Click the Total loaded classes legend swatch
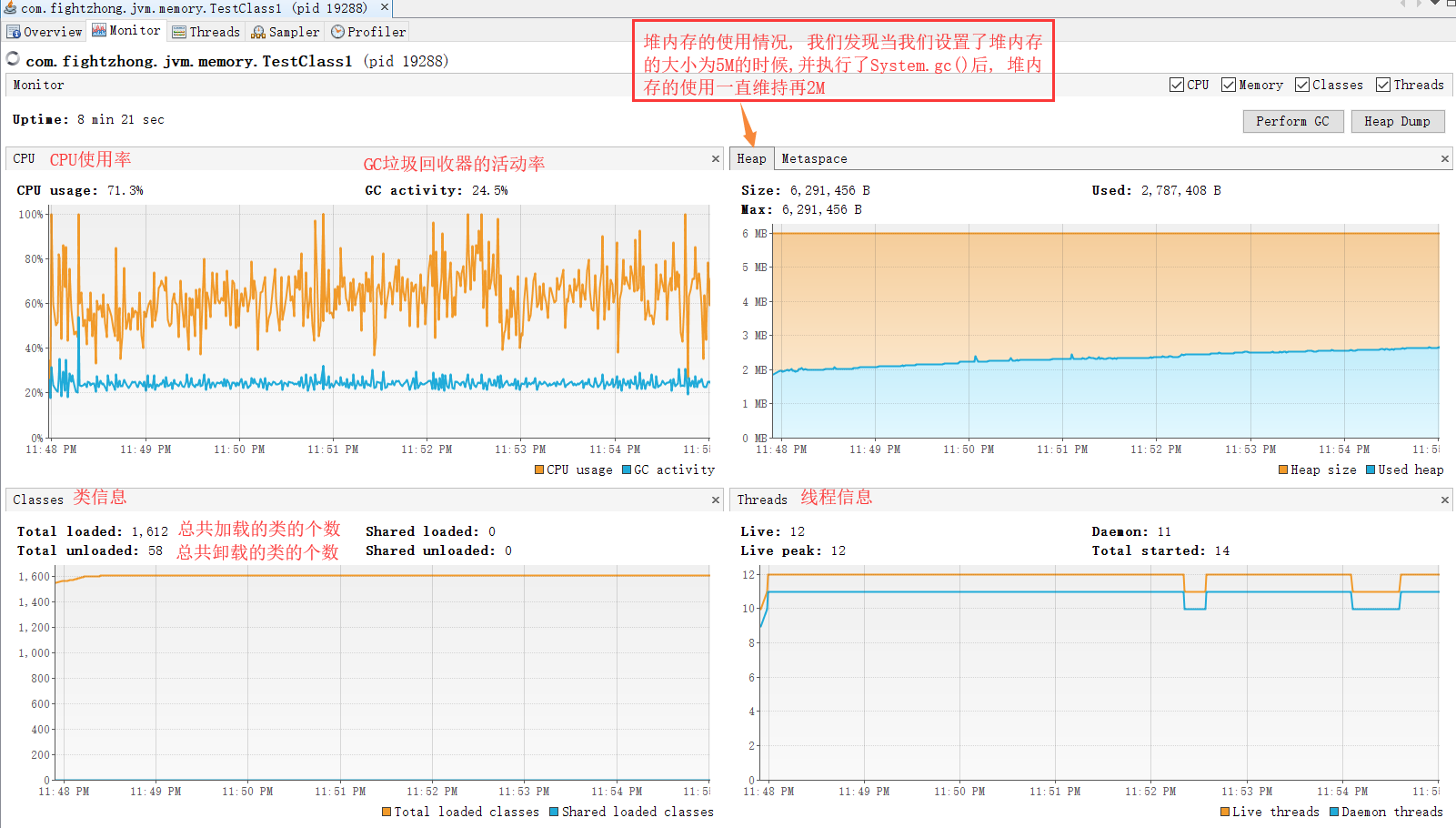 point(387,812)
